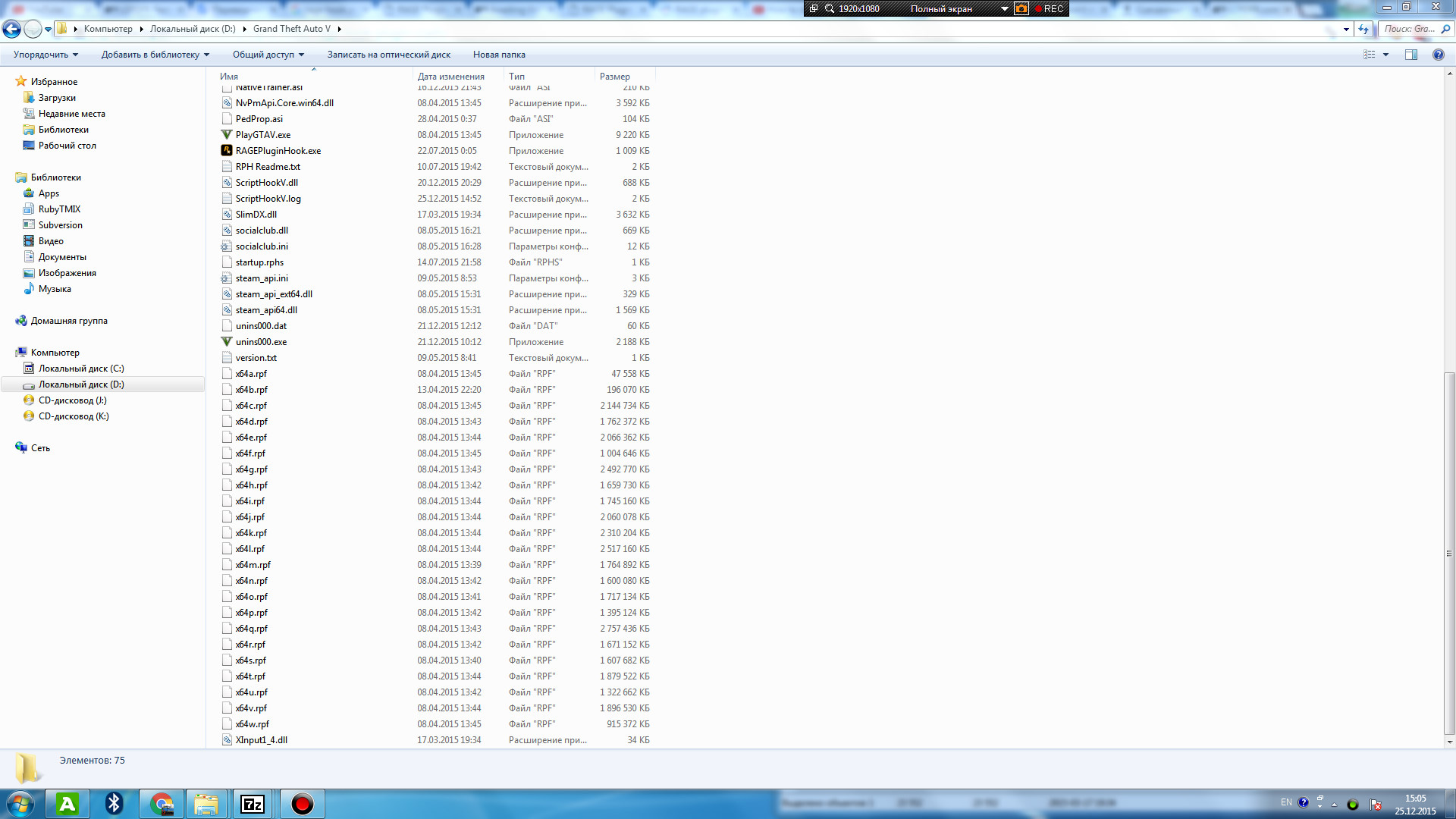Open the Полный экран recorder dropdown
The width and height of the screenshot is (1456, 819).
(1003, 9)
